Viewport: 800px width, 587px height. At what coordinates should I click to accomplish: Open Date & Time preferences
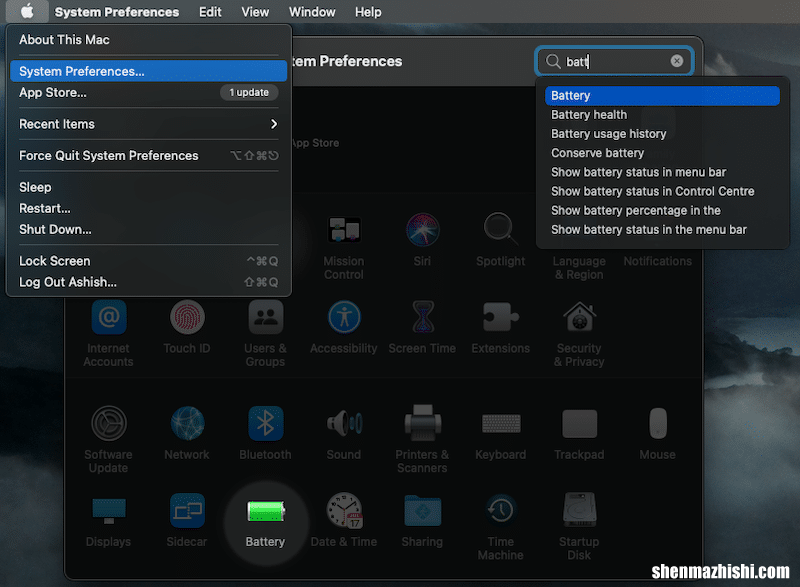click(x=344, y=510)
